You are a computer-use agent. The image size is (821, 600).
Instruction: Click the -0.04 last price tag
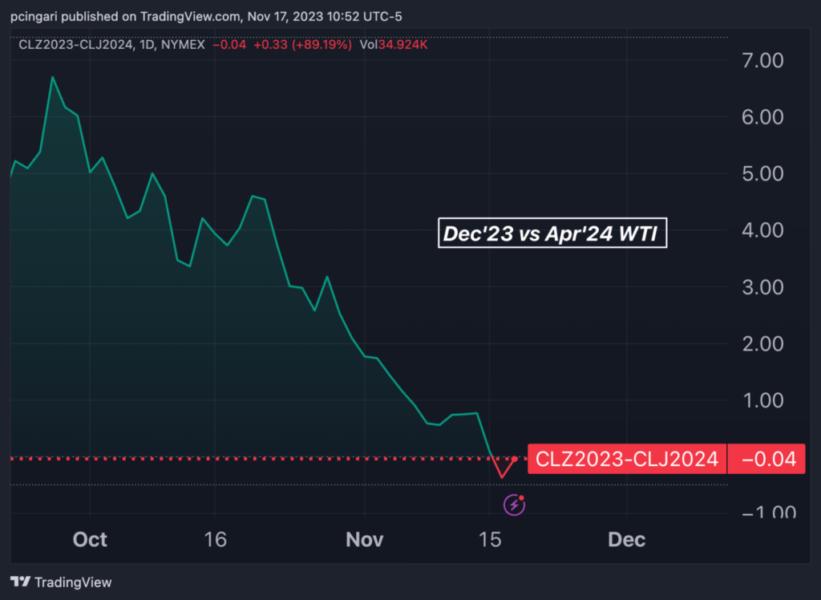(768, 459)
